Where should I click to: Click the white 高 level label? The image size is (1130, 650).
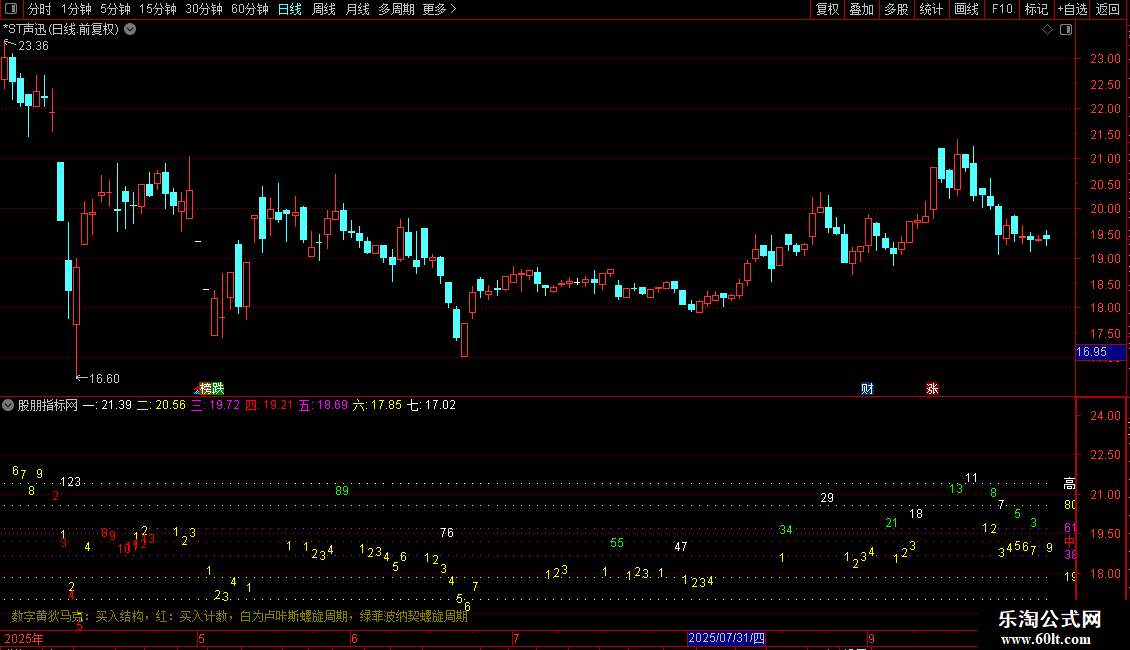pos(1069,484)
